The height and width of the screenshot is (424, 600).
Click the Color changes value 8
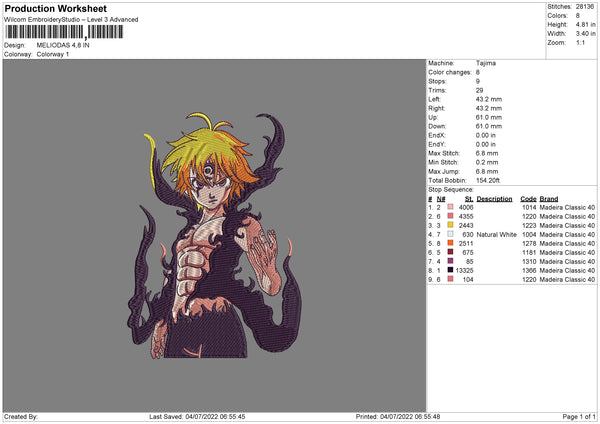click(x=478, y=72)
